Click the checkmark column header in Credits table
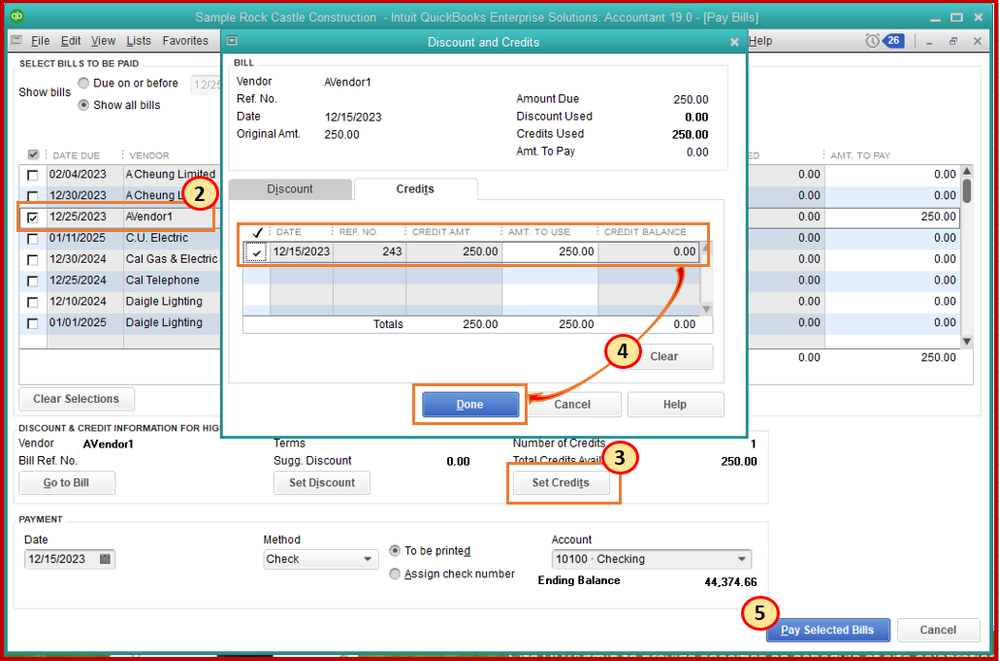This screenshot has width=999, height=661. click(x=257, y=232)
